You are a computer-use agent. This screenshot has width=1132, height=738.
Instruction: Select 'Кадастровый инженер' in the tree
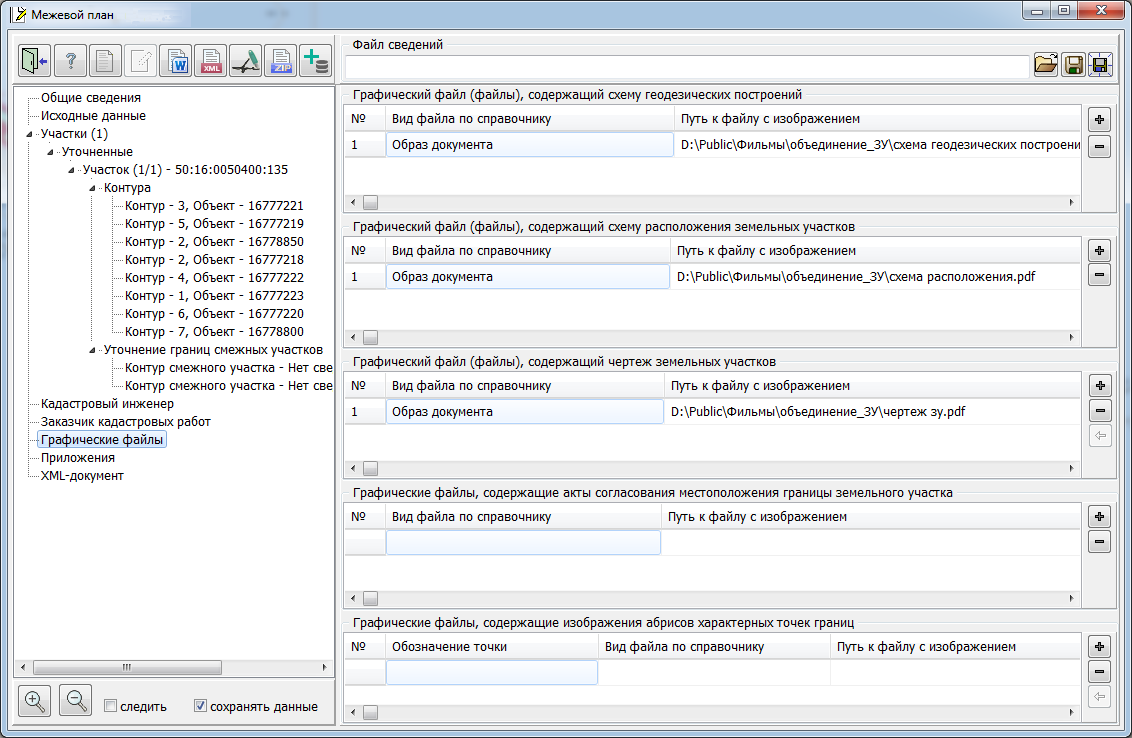[x=107, y=404]
